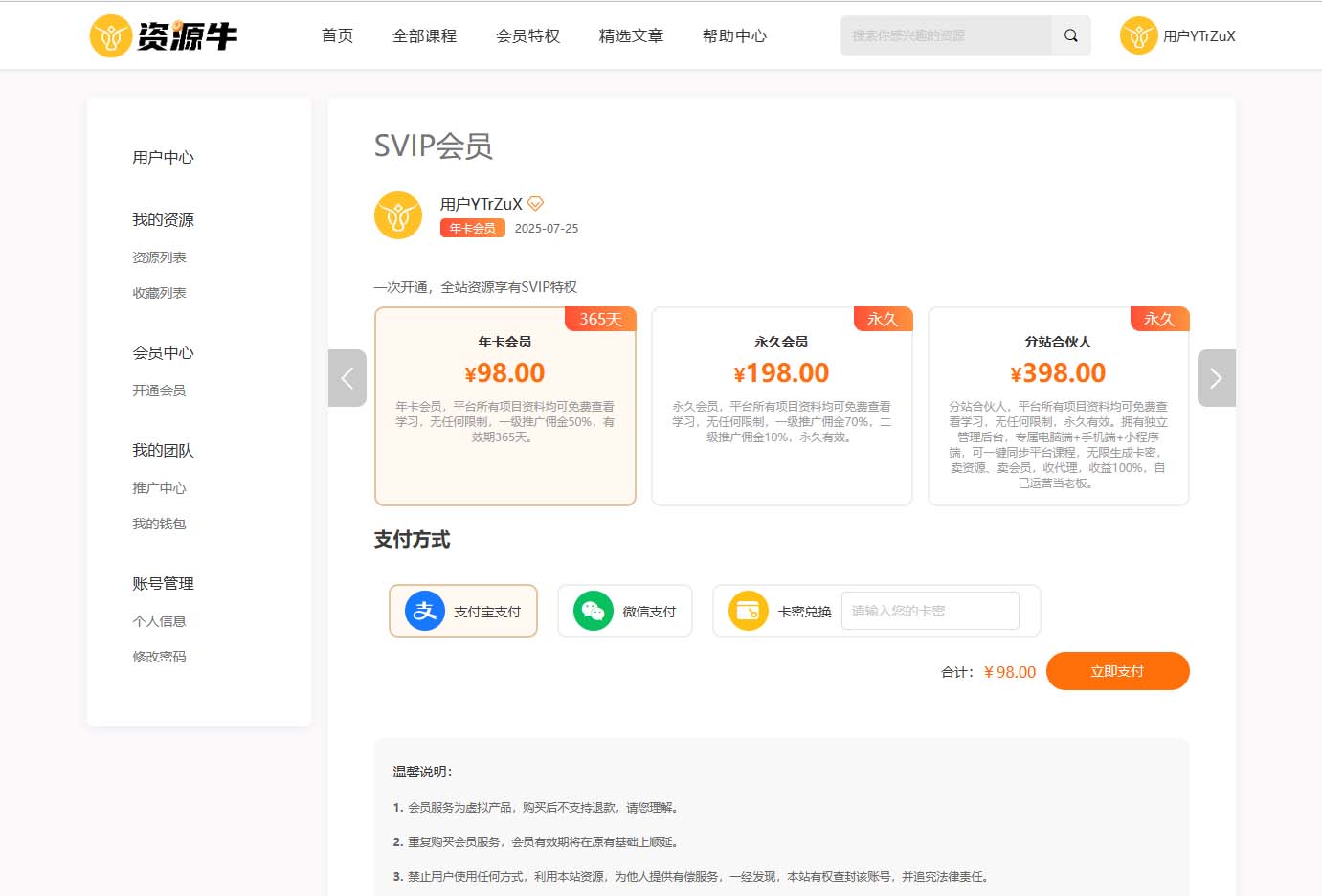Click the 资源牛 logo
Viewport: 1322px width, 896px height.
tap(163, 35)
